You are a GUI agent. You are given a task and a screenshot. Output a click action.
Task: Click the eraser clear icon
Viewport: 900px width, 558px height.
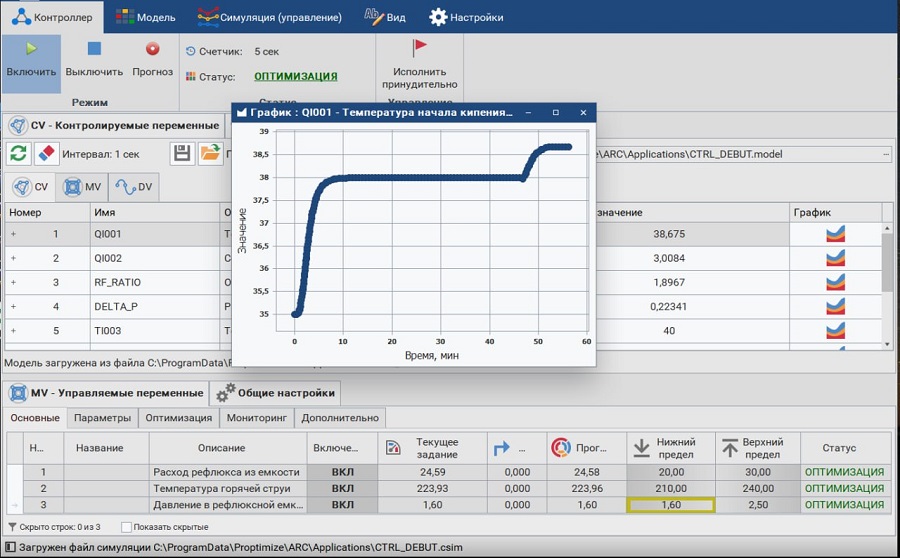pos(46,154)
